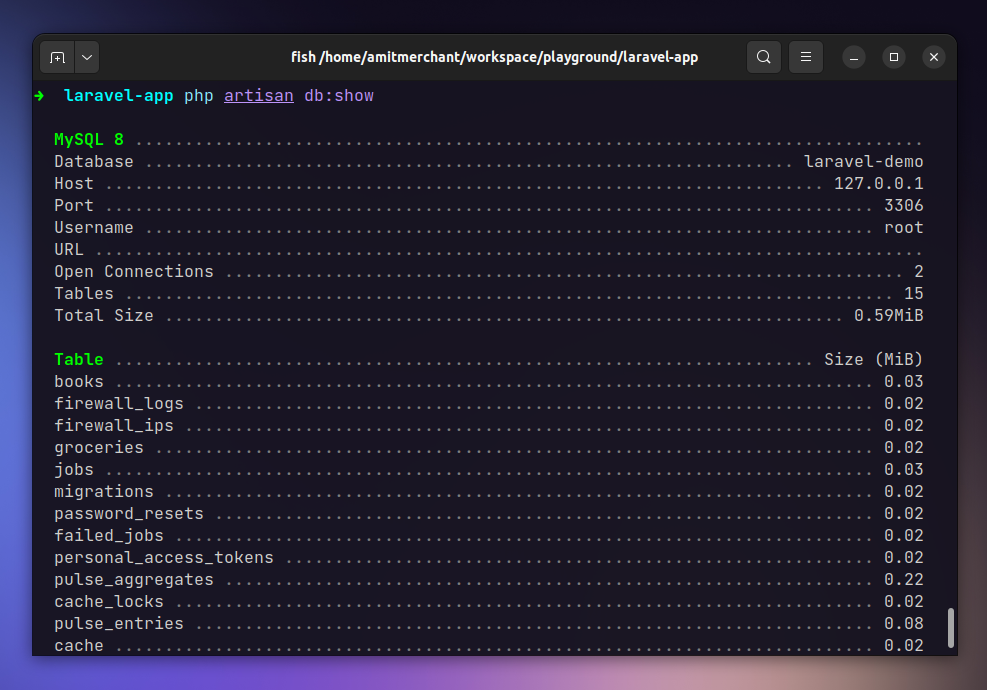Click the 'cache_locks' table name
The image size is (987, 690).
click(x=108, y=602)
